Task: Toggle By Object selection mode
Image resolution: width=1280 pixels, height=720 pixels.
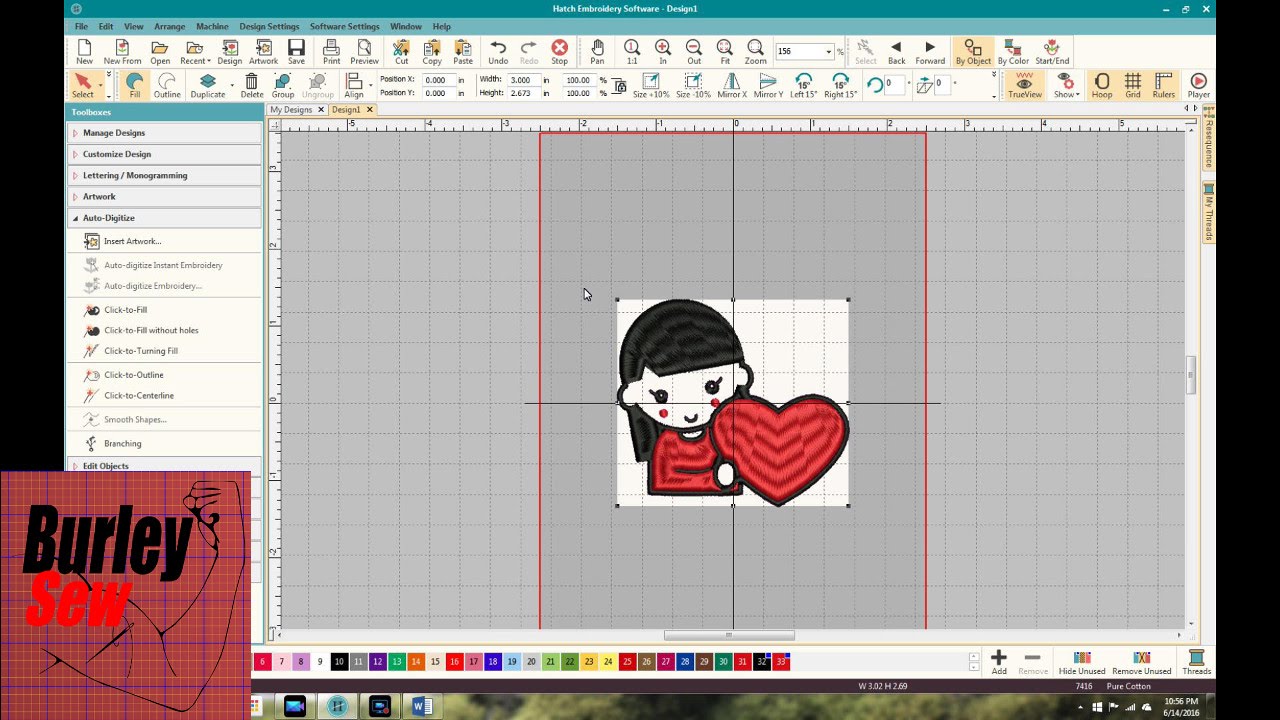Action: (973, 52)
